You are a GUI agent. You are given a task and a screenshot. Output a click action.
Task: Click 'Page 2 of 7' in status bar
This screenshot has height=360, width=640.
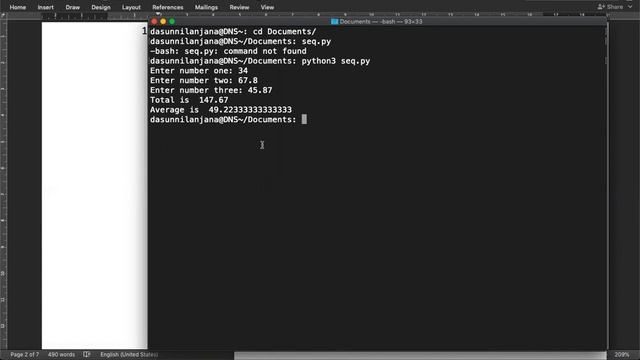[x=24, y=354]
